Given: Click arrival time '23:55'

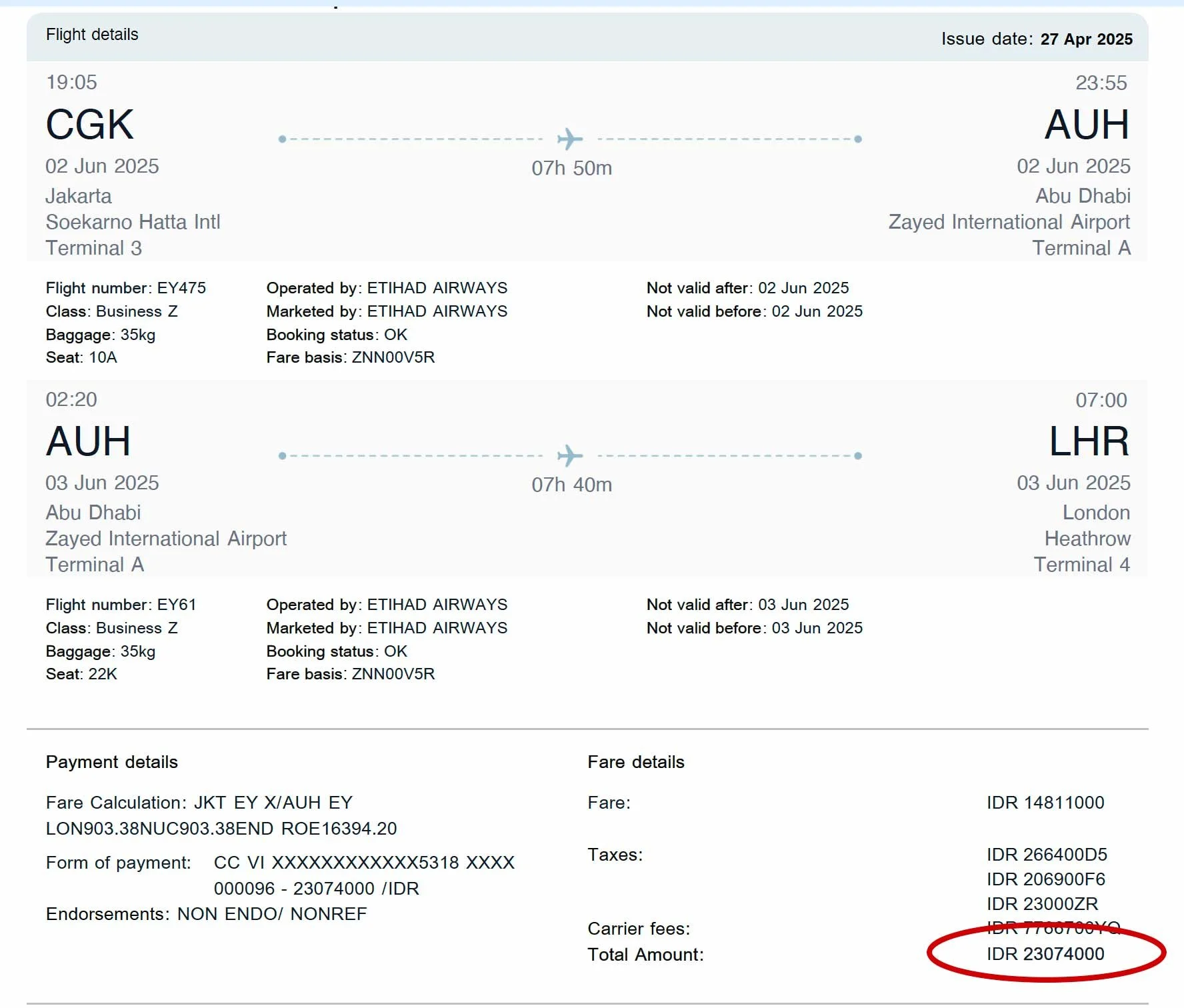Looking at the screenshot, I should click(1101, 83).
